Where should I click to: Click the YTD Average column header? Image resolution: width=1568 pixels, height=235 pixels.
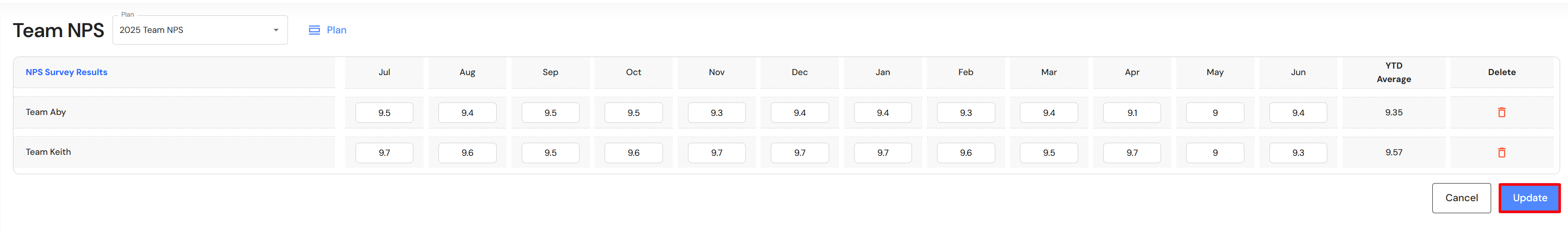(x=1393, y=72)
